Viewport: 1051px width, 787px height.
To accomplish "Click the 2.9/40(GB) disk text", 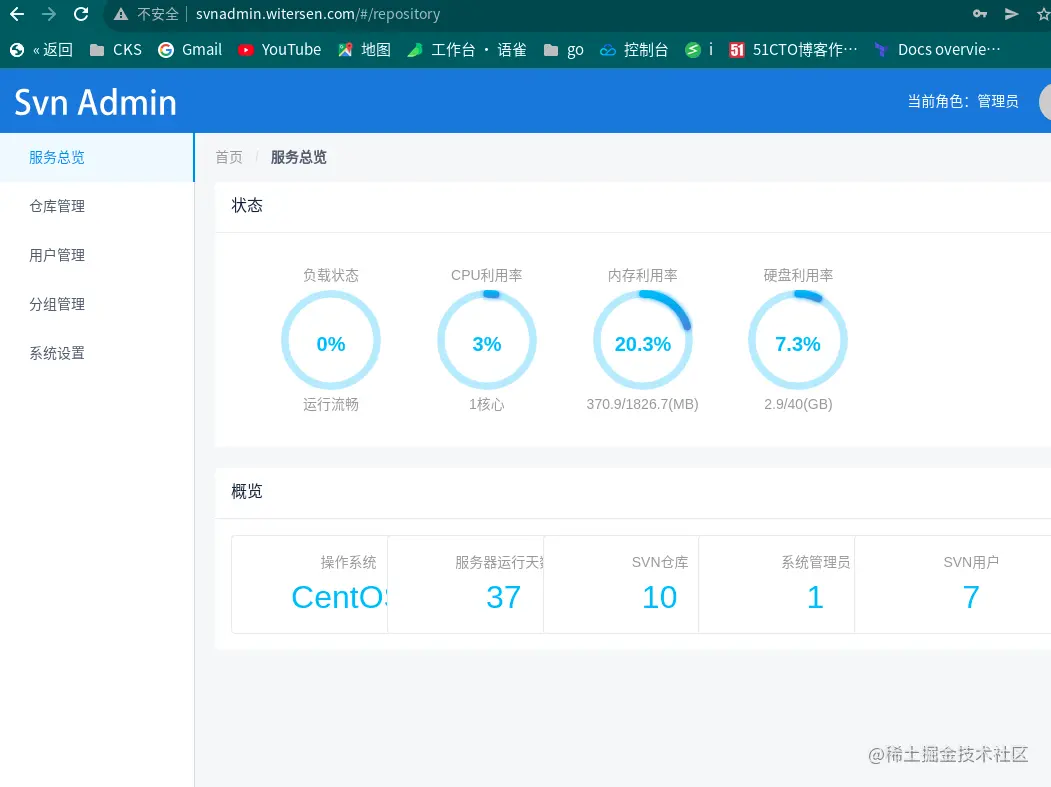I will pos(798,404).
